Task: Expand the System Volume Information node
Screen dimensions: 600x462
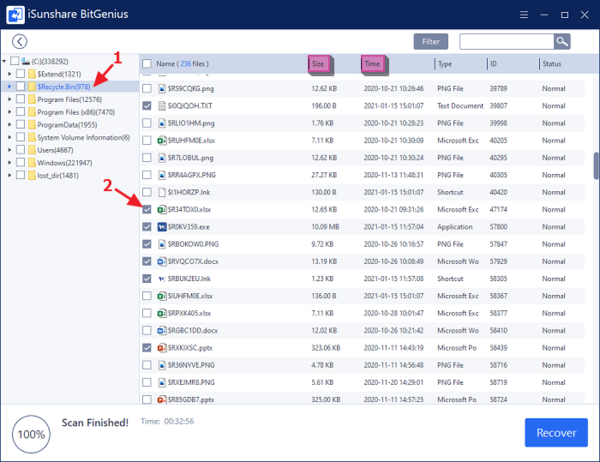Action: 10,137
